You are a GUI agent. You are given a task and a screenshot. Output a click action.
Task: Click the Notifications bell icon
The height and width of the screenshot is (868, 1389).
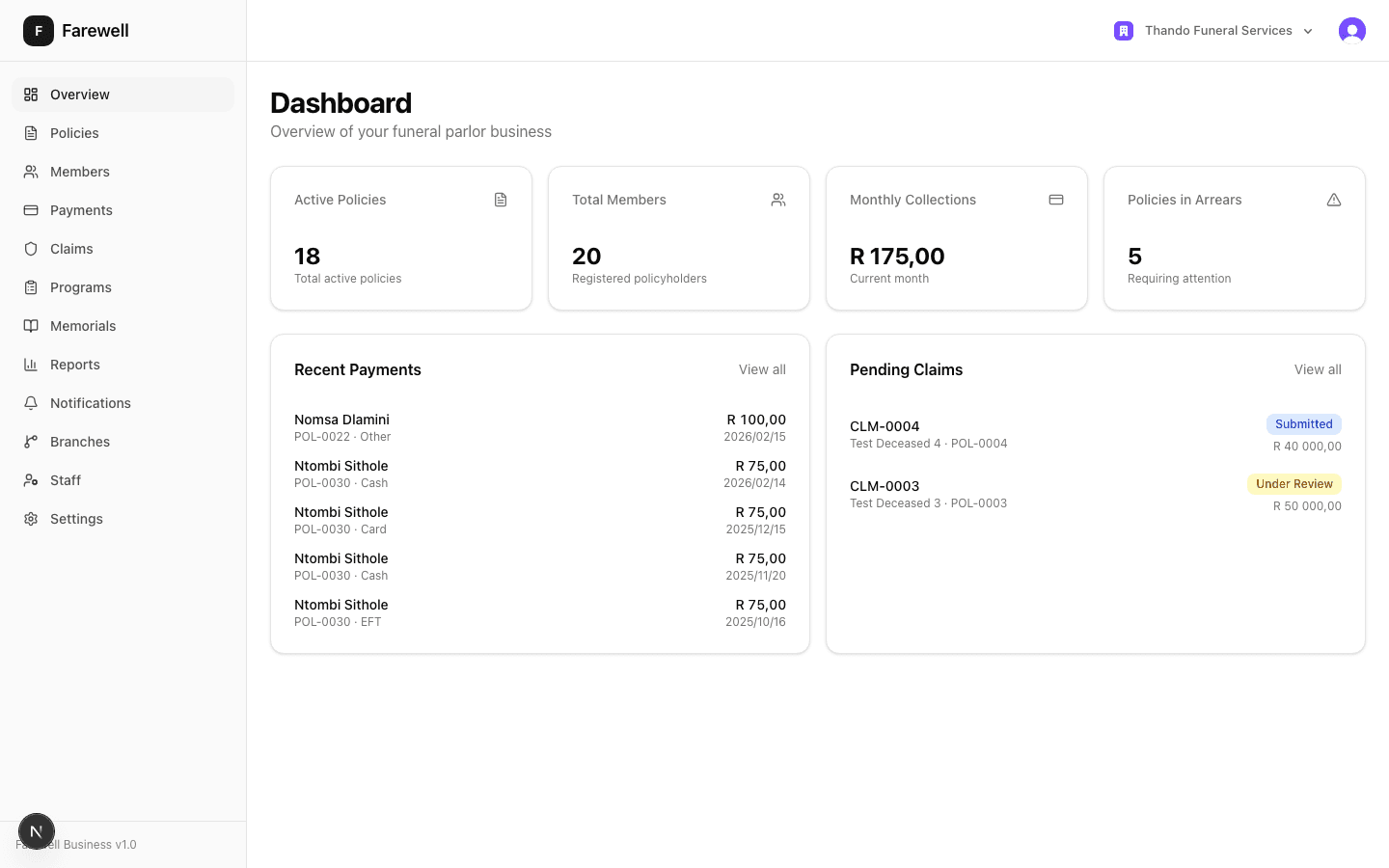pos(29,402)
